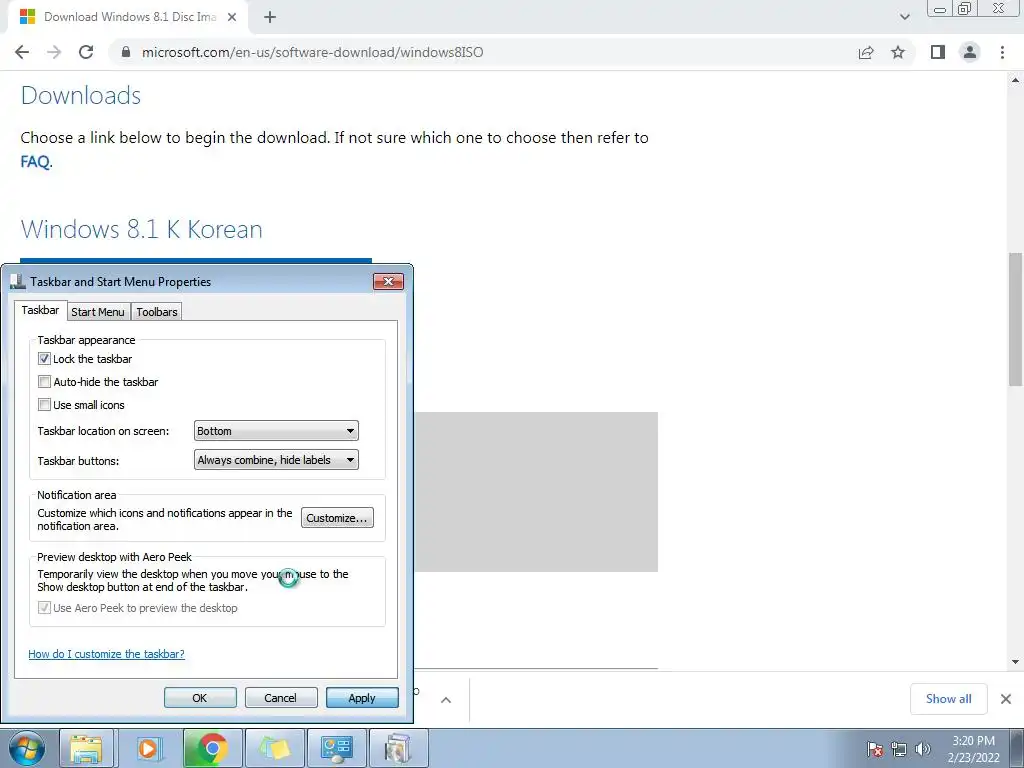
Task: Open Windows Explorer from taskbar
Action: tap(86, 748)
